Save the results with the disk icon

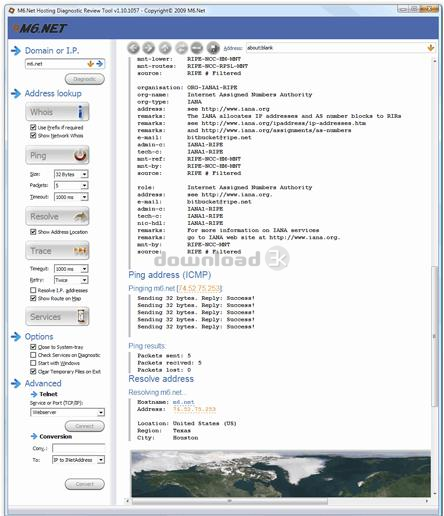pyautogui.click(x=213, y=48)
